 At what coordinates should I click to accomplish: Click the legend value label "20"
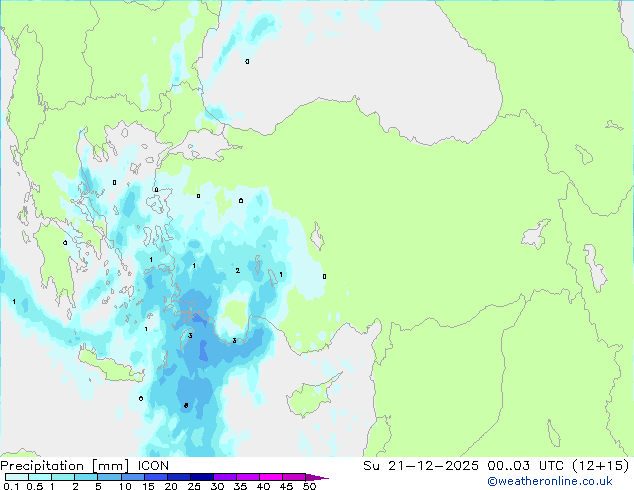(171, 486)
